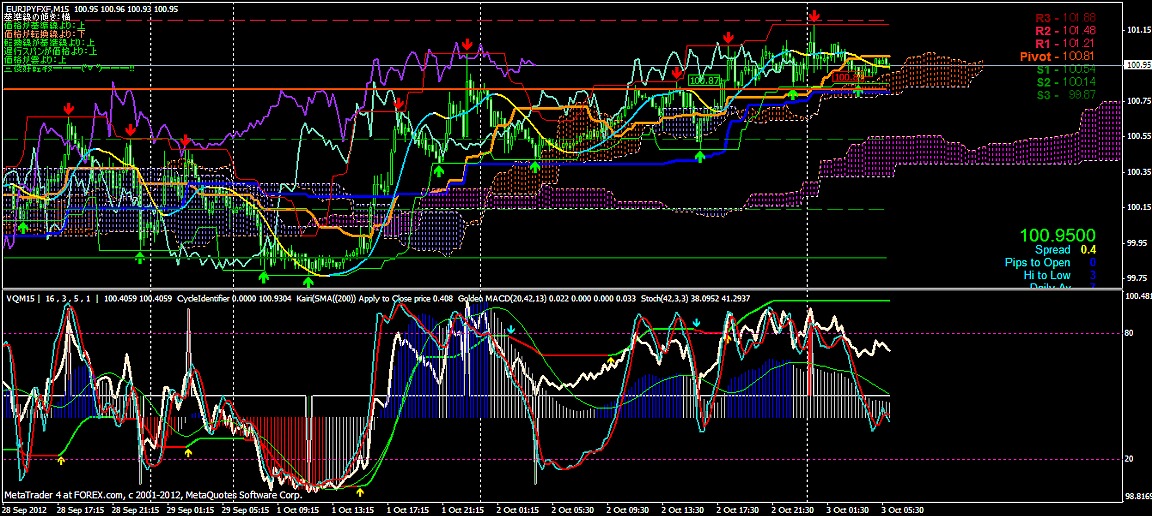Click the lowest yellow up arrow in the oscillator pane

pyautogui.click(x=361, y=491)
